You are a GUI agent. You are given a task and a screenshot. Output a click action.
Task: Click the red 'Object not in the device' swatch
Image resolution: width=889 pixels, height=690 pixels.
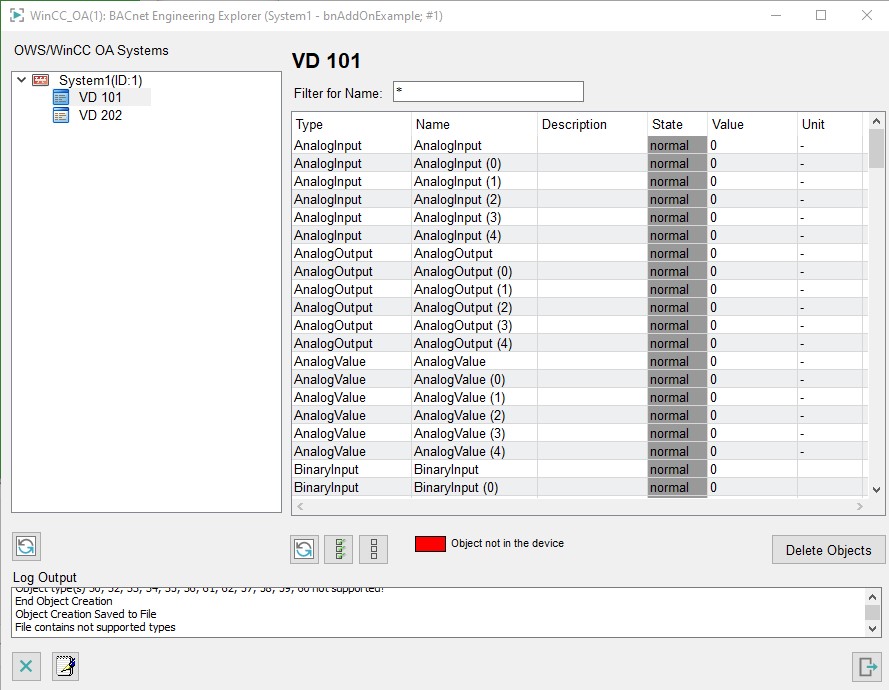coord(430,544)
